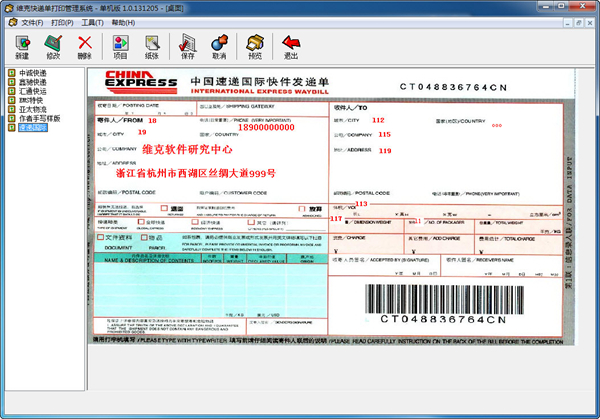The image size is (600, 419).
Task: Open the 项目 (Items) toolbar icon
Action: [x=120, y=47]
